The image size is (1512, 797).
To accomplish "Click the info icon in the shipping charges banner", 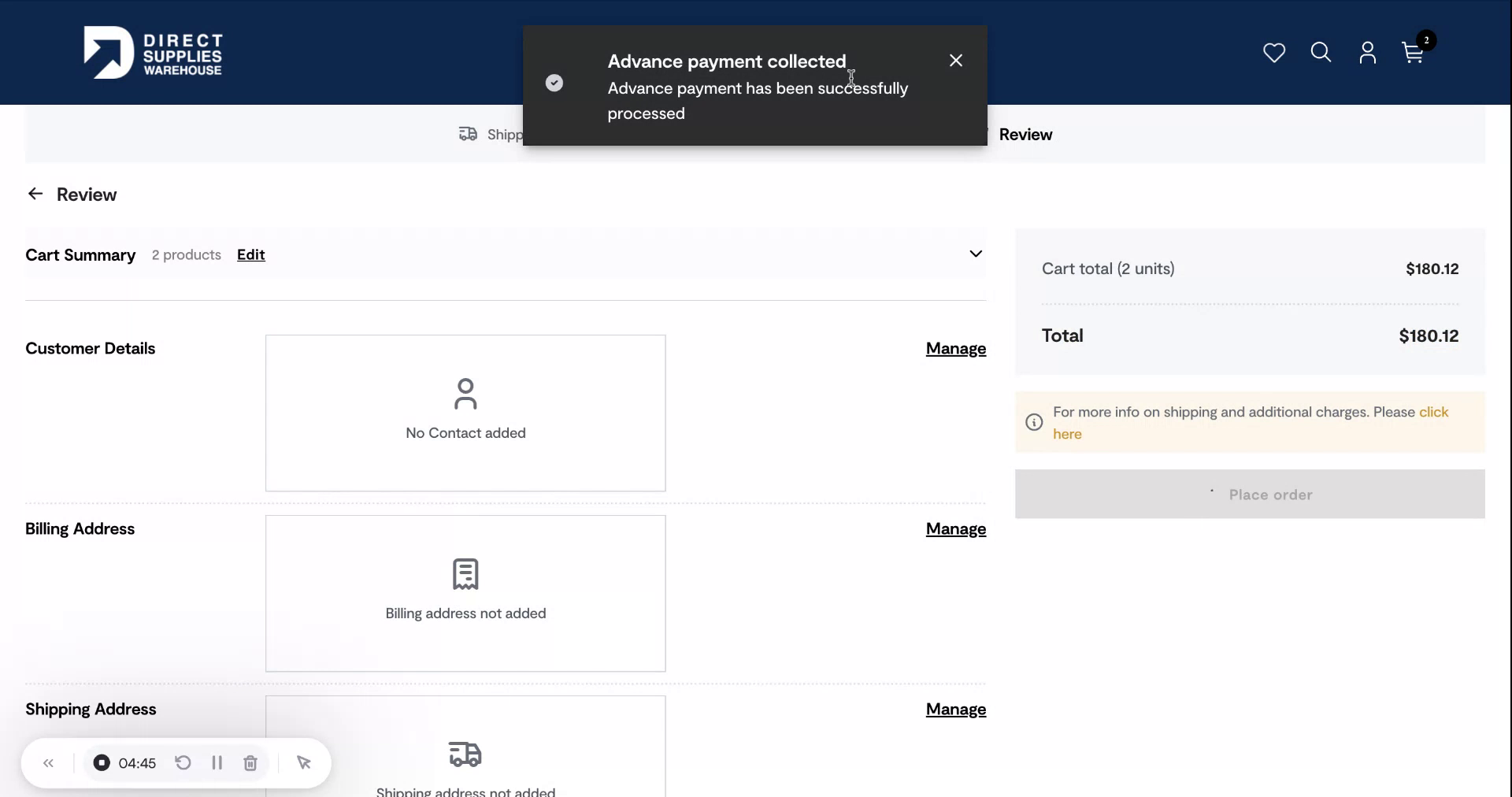I will [1033, 423].
